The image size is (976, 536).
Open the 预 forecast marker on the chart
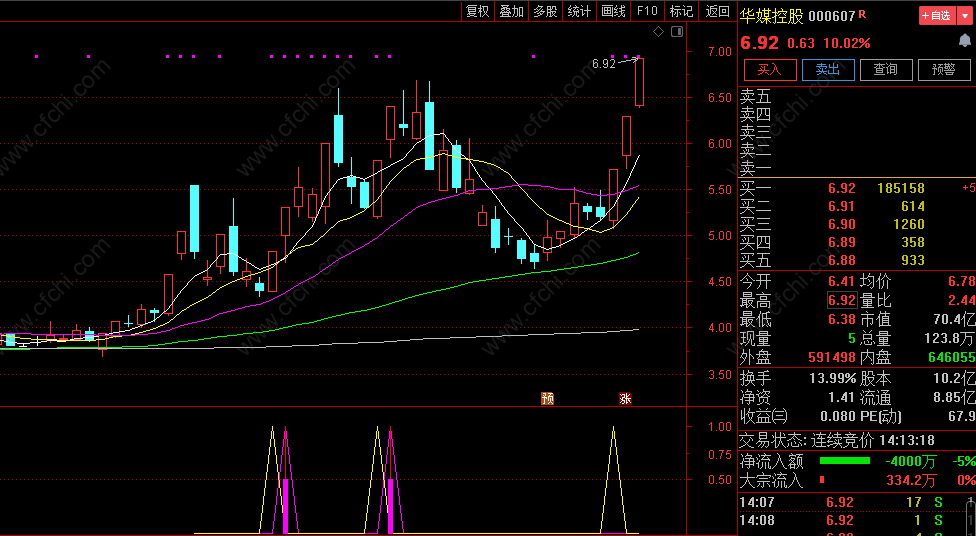point(547,398)
